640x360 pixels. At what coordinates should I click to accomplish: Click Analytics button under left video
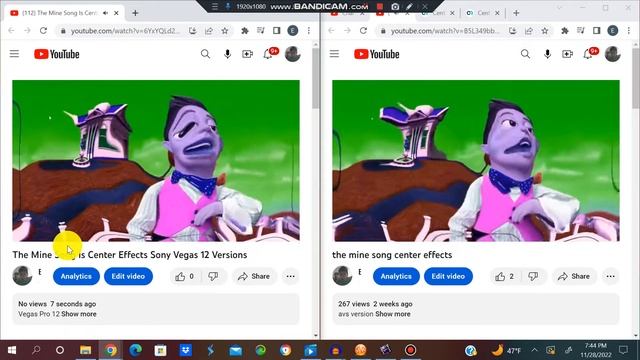76,276
